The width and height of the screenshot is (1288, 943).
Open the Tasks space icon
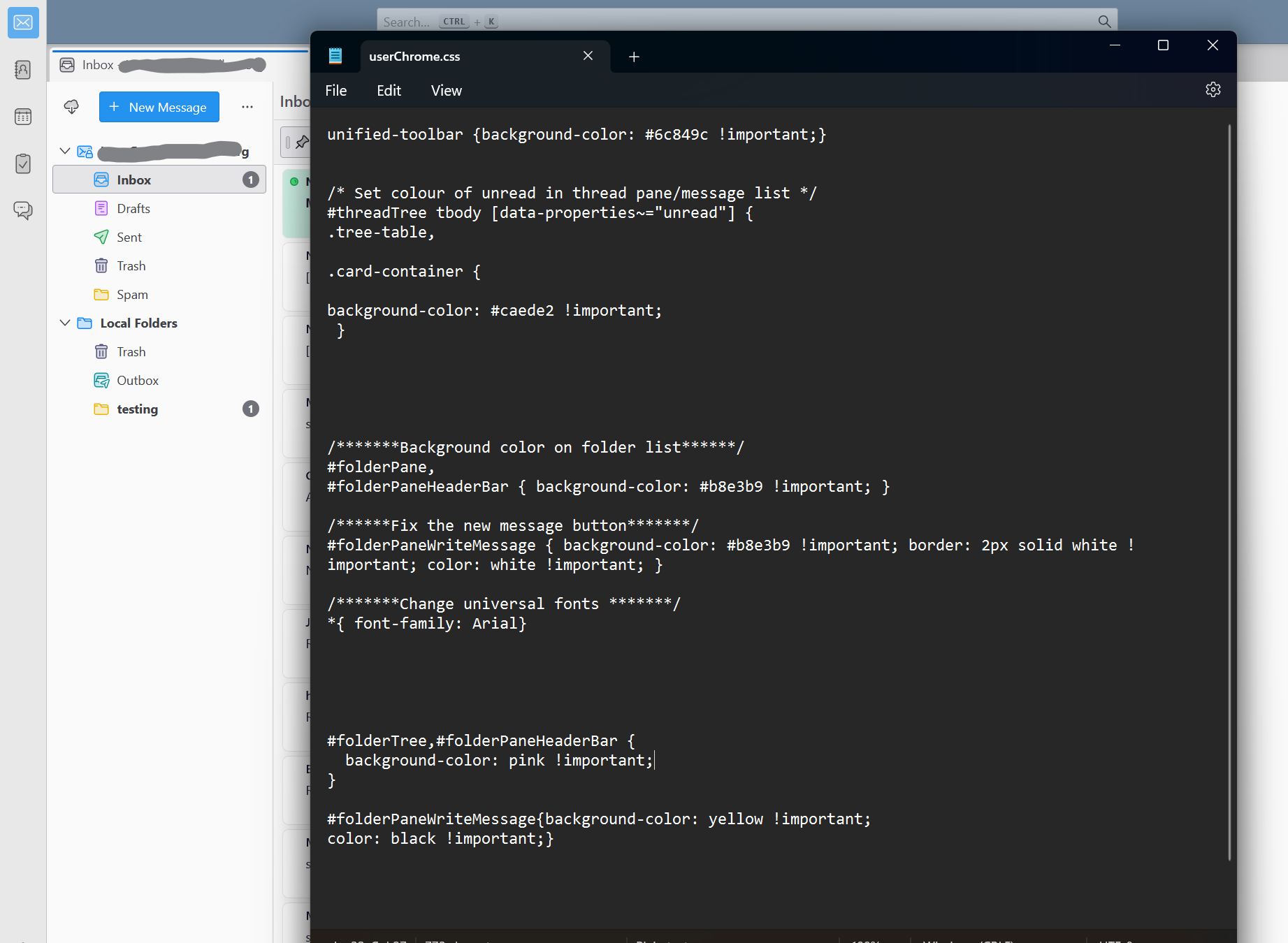coord(23,163)
